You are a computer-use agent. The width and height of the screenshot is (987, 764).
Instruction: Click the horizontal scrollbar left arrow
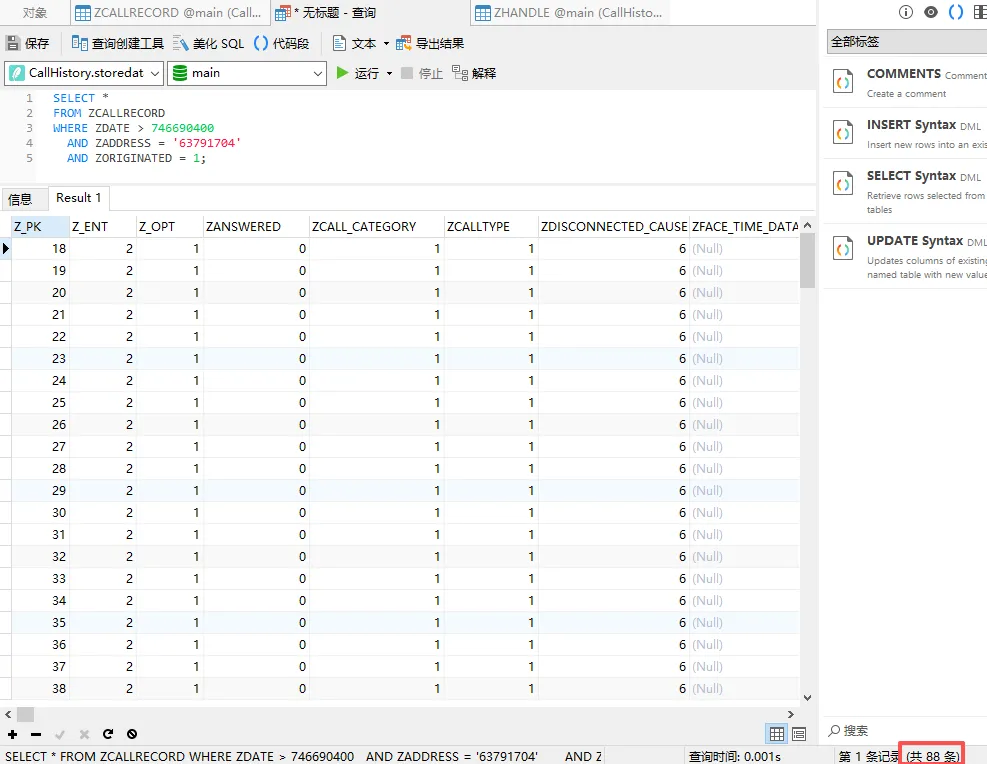8,714
